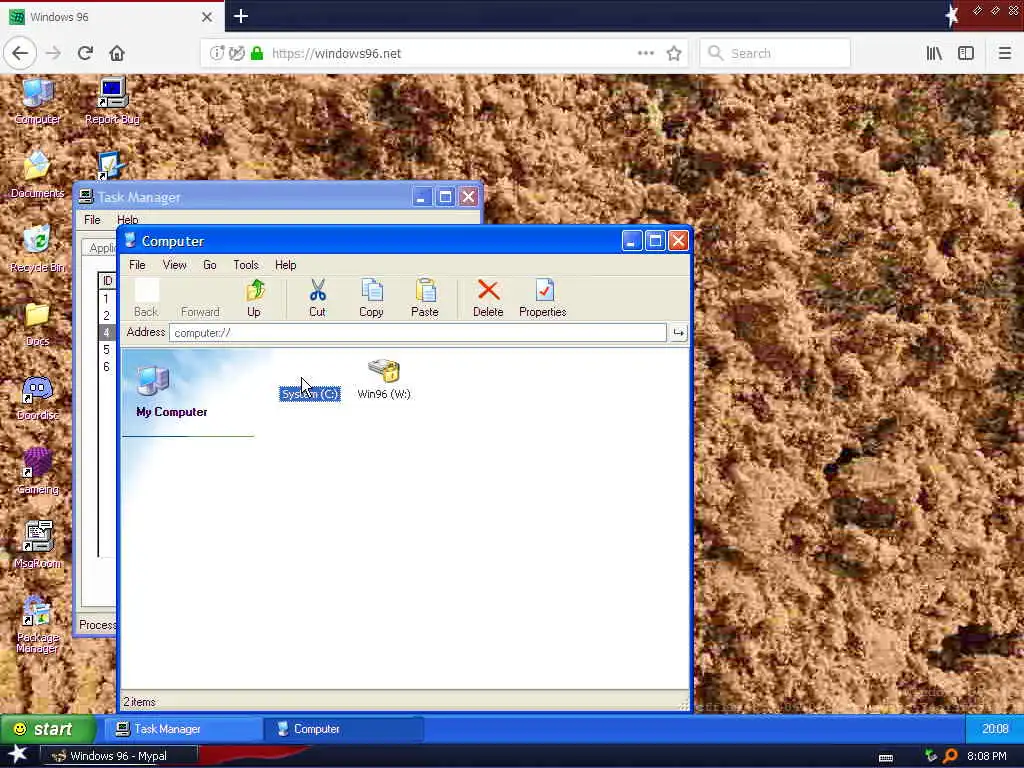This screenshot has height=768, width=1024.
Task: Open the browser hamburger menu
Action: click(1004, 54)
